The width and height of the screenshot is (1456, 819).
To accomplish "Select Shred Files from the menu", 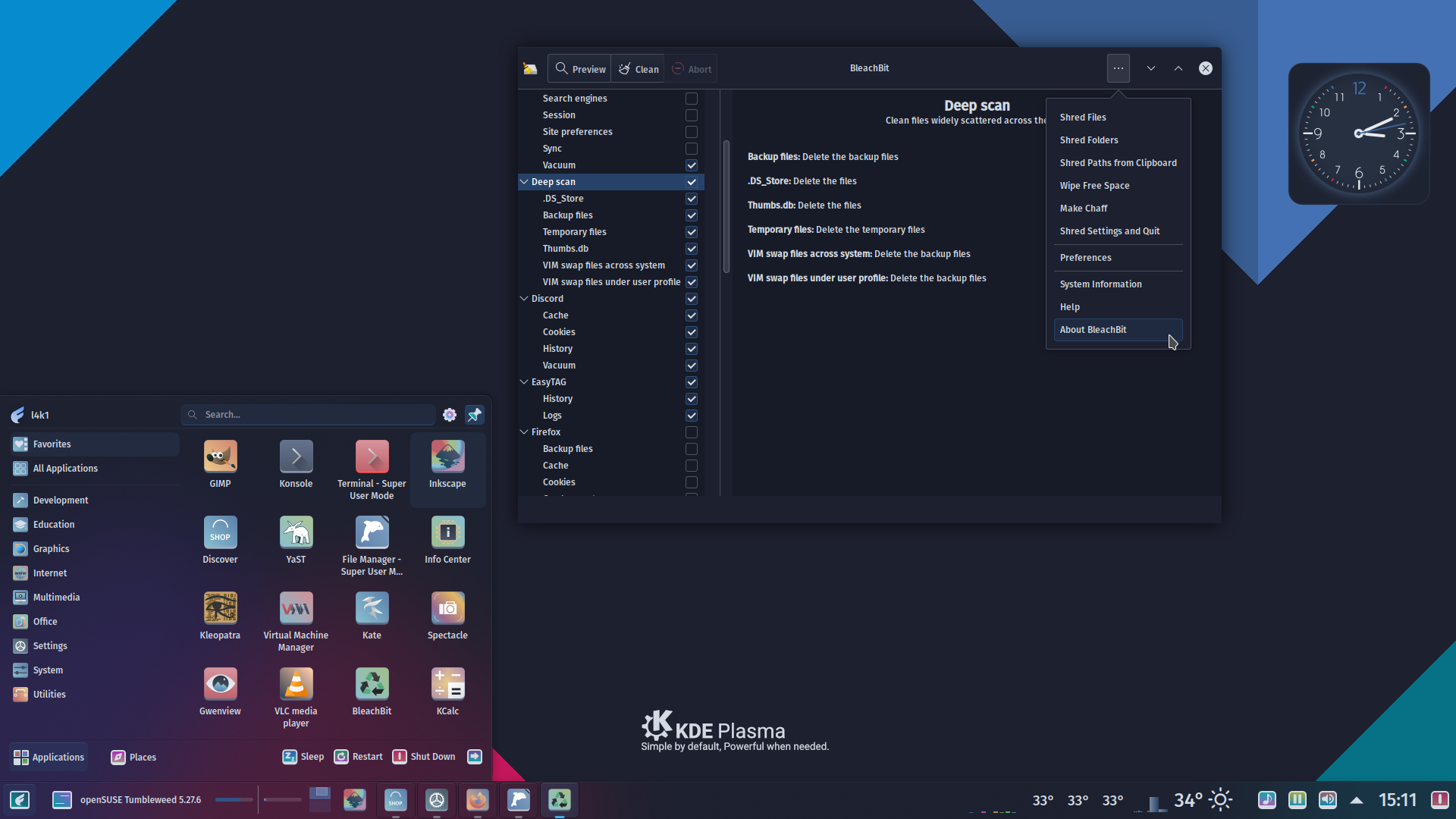I will 1118,118.
